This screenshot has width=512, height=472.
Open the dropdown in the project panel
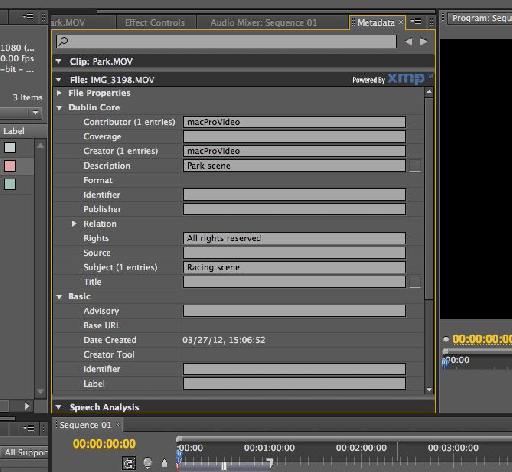tap(35, 113)
